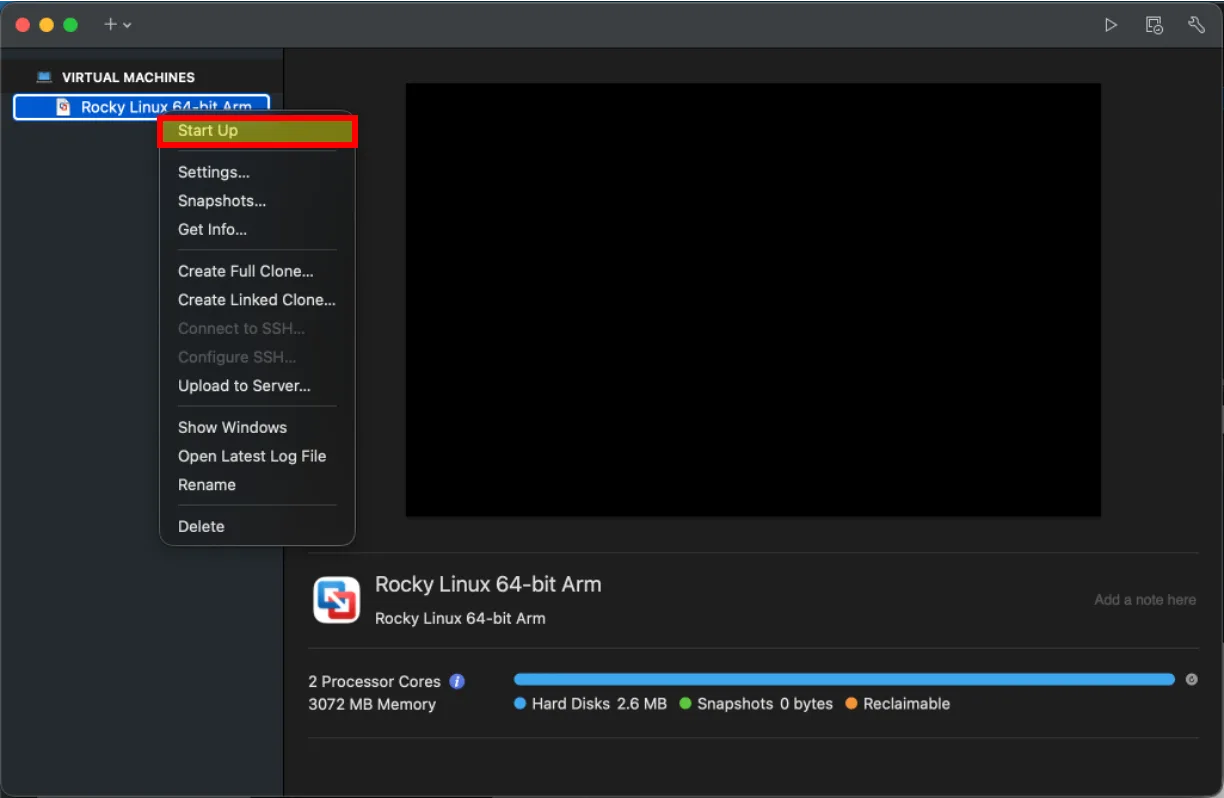The width and height of the screenshot is (1224, 798).
Task: Click the green full screen window button
Action: [x=70, y=25]
